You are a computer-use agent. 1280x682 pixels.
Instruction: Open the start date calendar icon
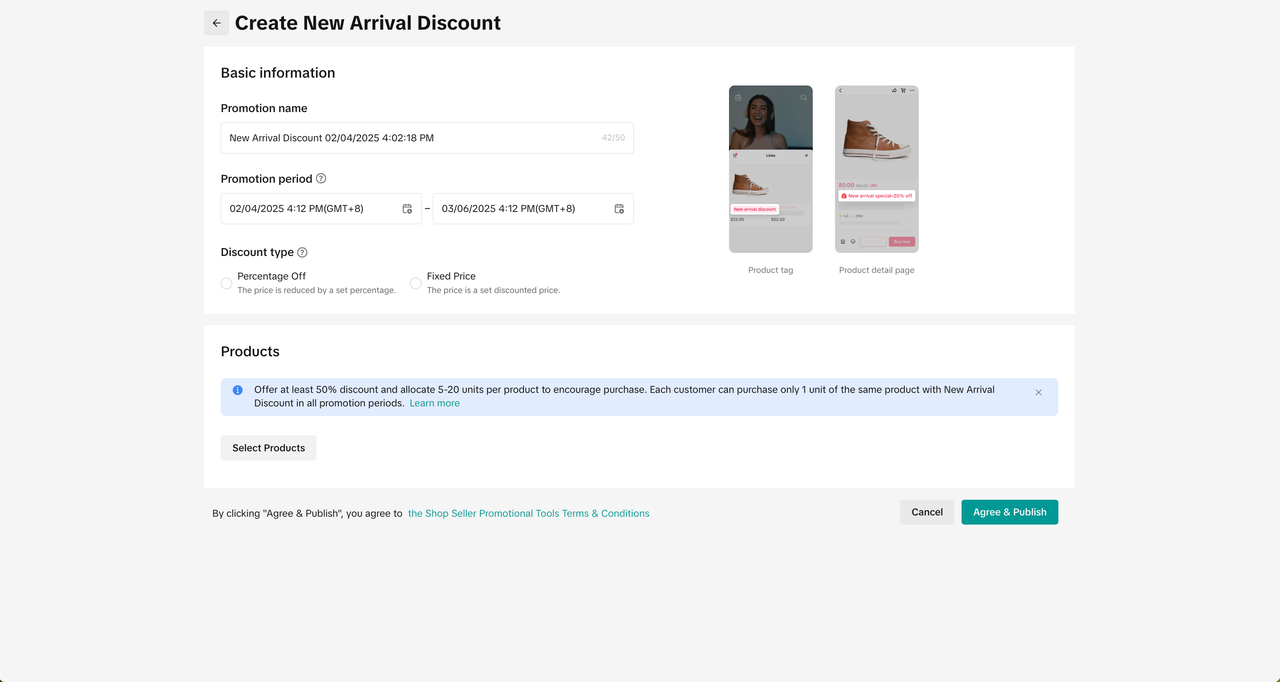point(407,208)
